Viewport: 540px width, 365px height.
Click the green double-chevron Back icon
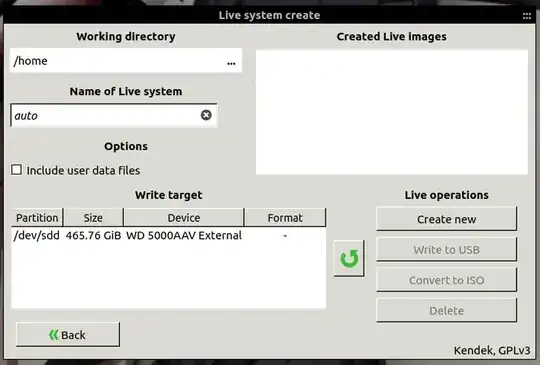[x=53, y=335]
